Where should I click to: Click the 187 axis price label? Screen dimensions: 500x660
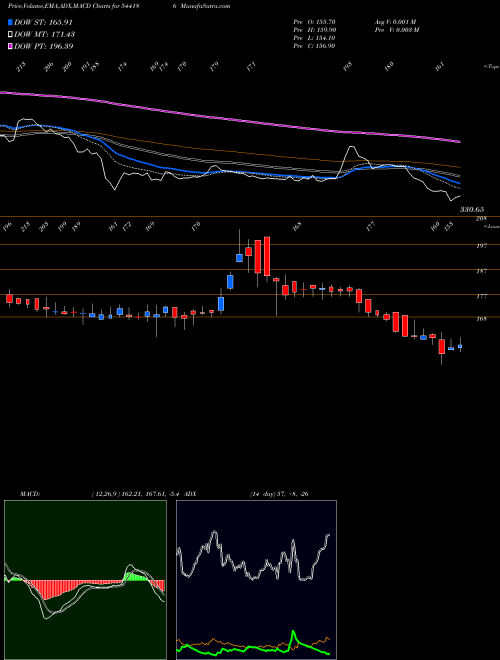pyautogui.click(x=481, y=271)
